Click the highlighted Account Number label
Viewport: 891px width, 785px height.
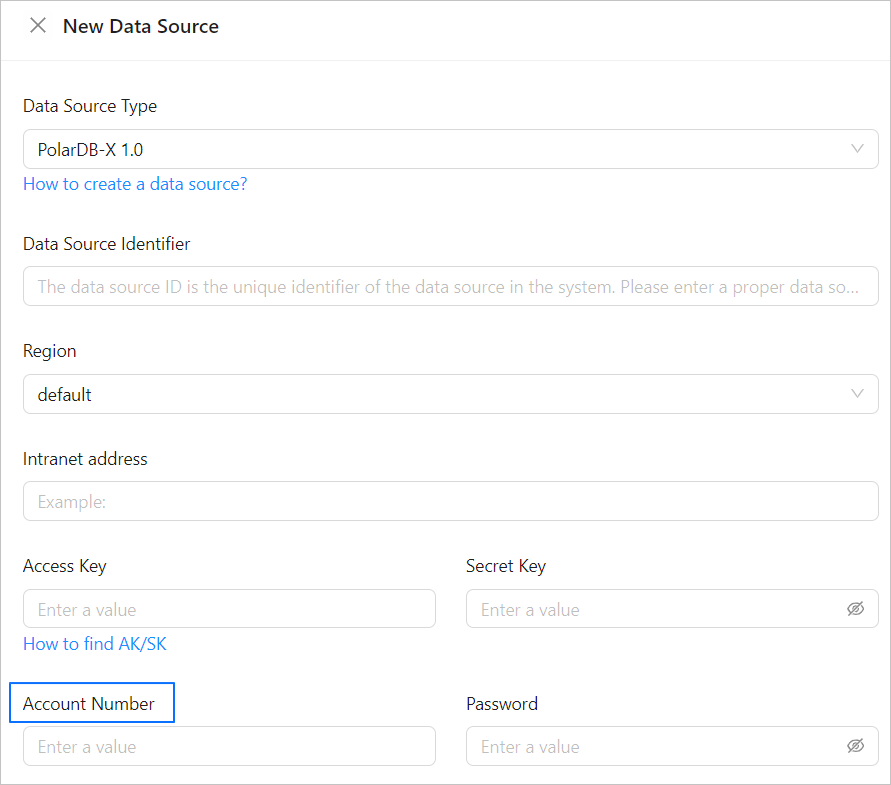pyautogui.click(x=89, y=704)
